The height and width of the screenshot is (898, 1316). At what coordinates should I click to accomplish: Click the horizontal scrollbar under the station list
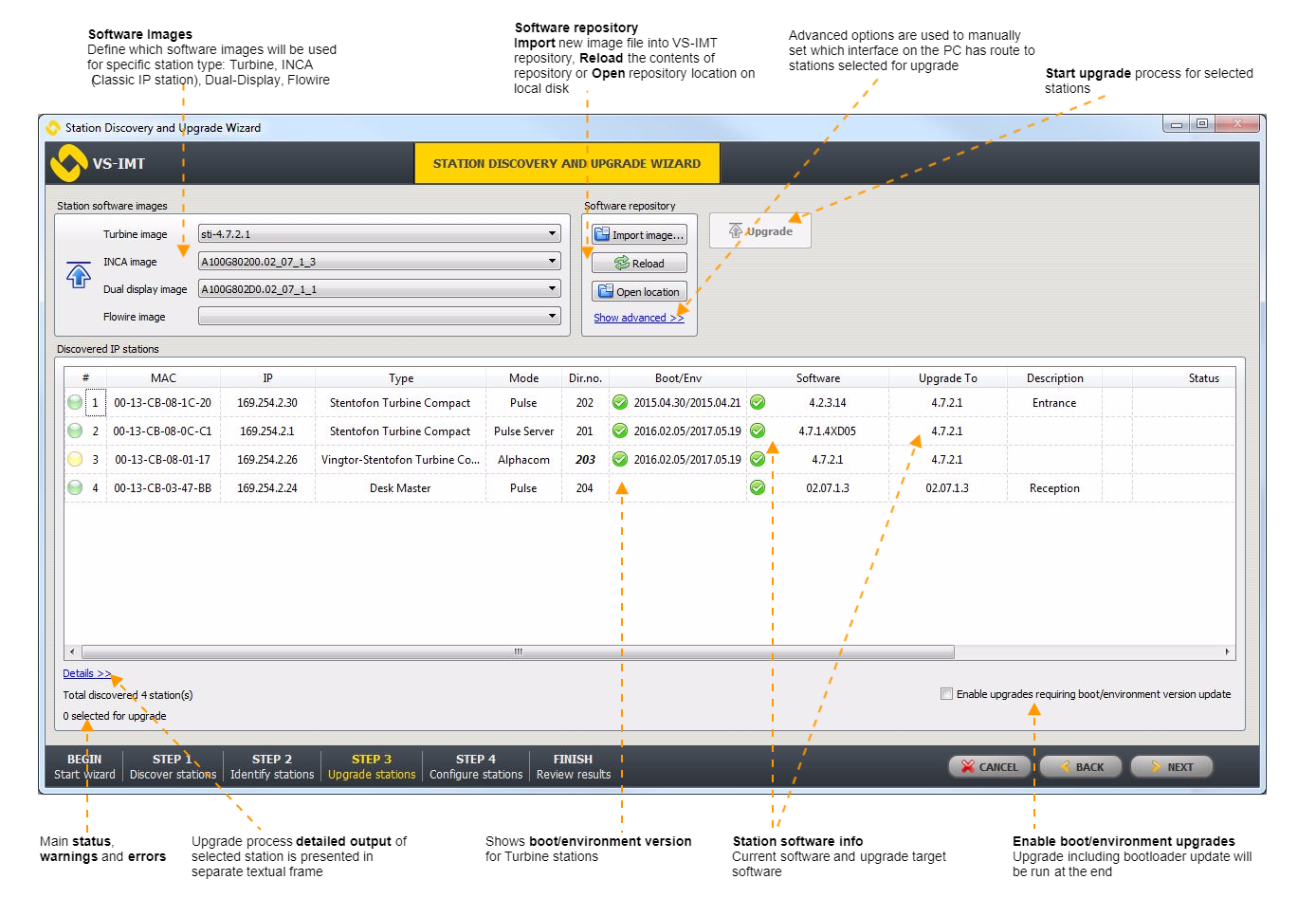pos(518,652)
